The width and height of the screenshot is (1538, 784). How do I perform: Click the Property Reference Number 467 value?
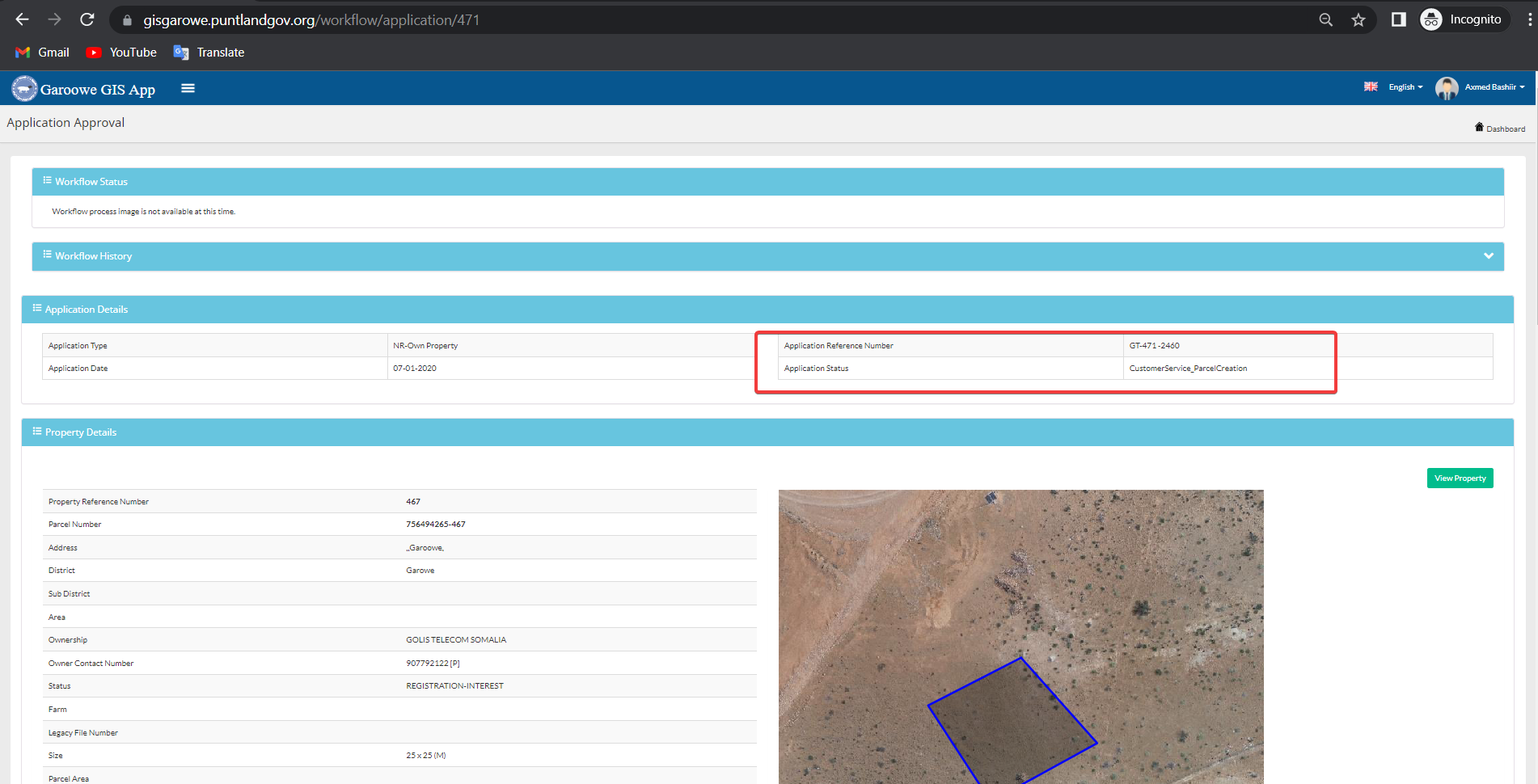(x=413, y=502)
